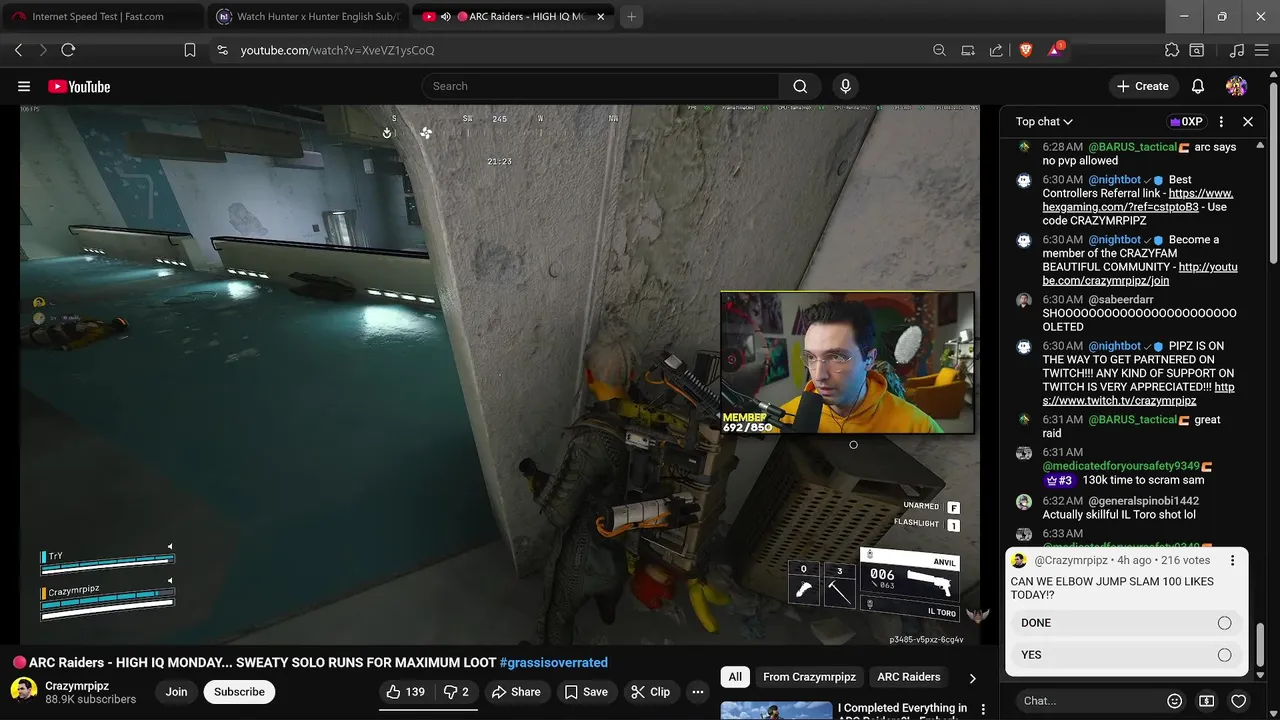Click the YouTube search field
1280x720 pixels.
pos(600,87)
